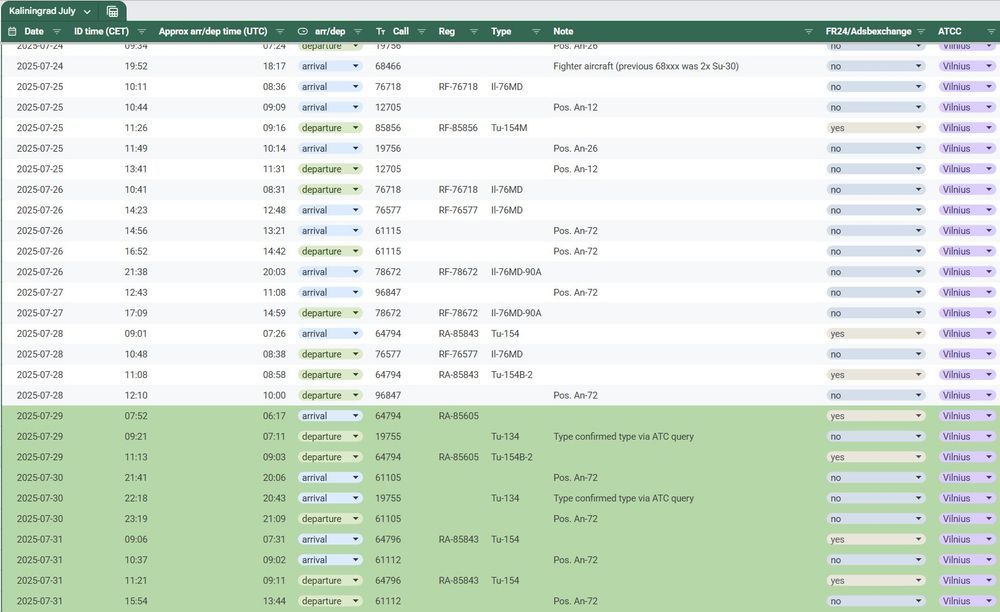The height and width of the screenshot is (612, 1000).
Task: Select 'RF-76577' reg in 14:23 row
Action: [458, 210]
